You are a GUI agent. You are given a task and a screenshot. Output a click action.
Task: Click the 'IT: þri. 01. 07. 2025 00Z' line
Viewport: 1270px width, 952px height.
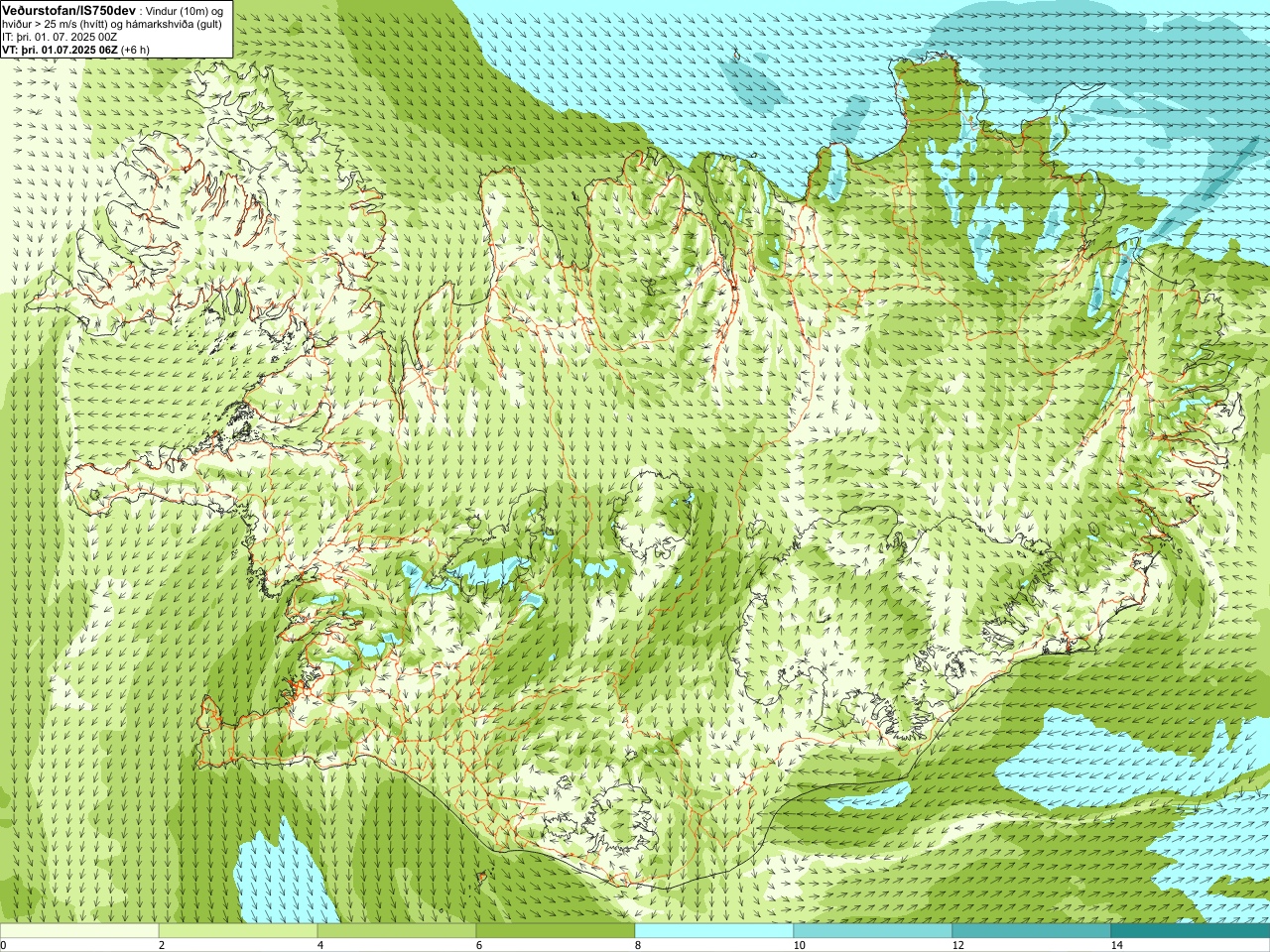(61, 37)
